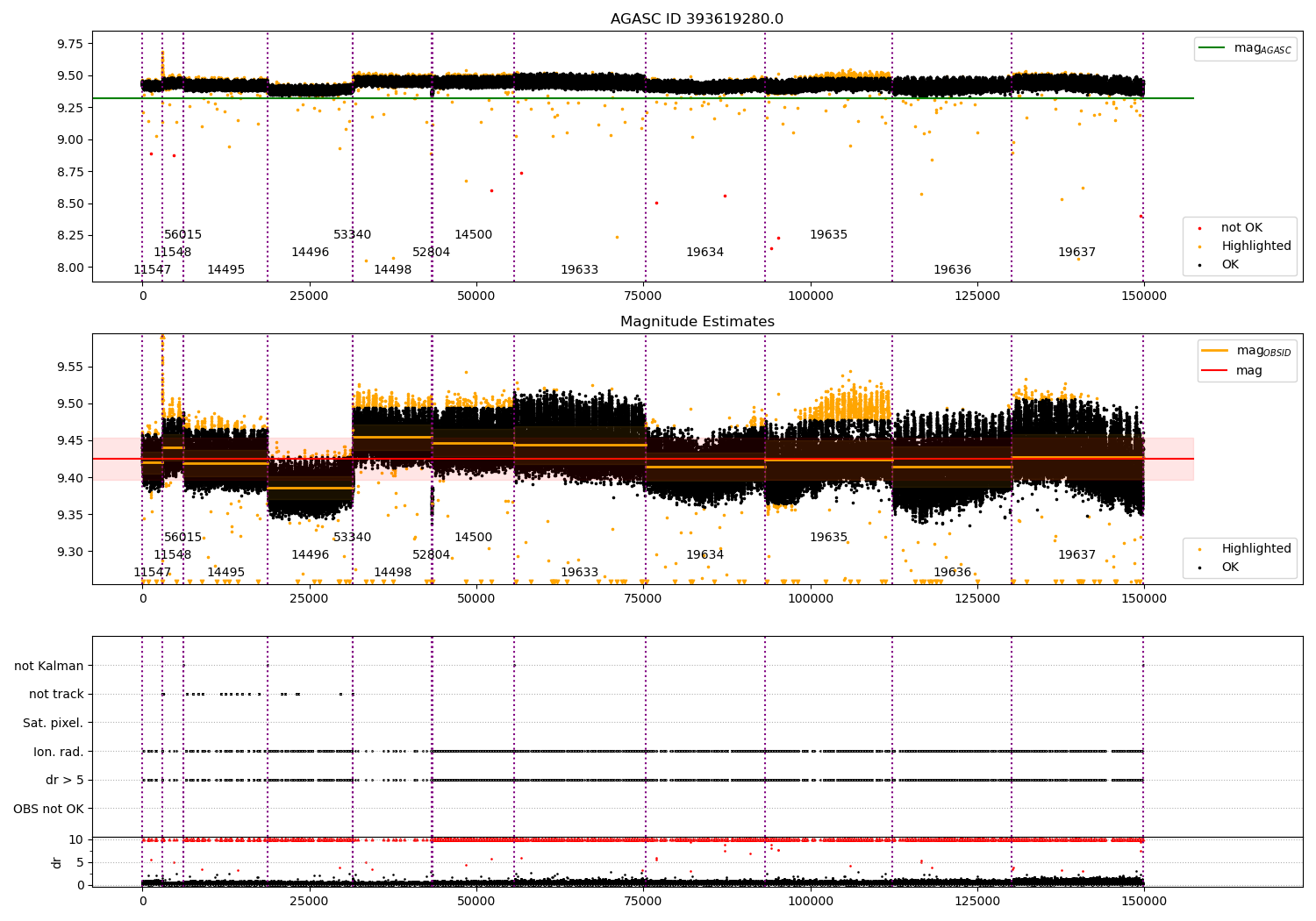Click obsid label 19636 in AGASC ID plot
Viewport: 1316px width, 921px height.
click(953, 270)
